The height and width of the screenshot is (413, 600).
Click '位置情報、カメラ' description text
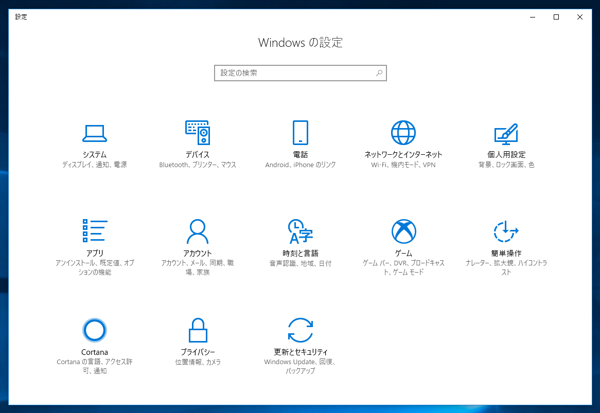(x=197, y=362)
